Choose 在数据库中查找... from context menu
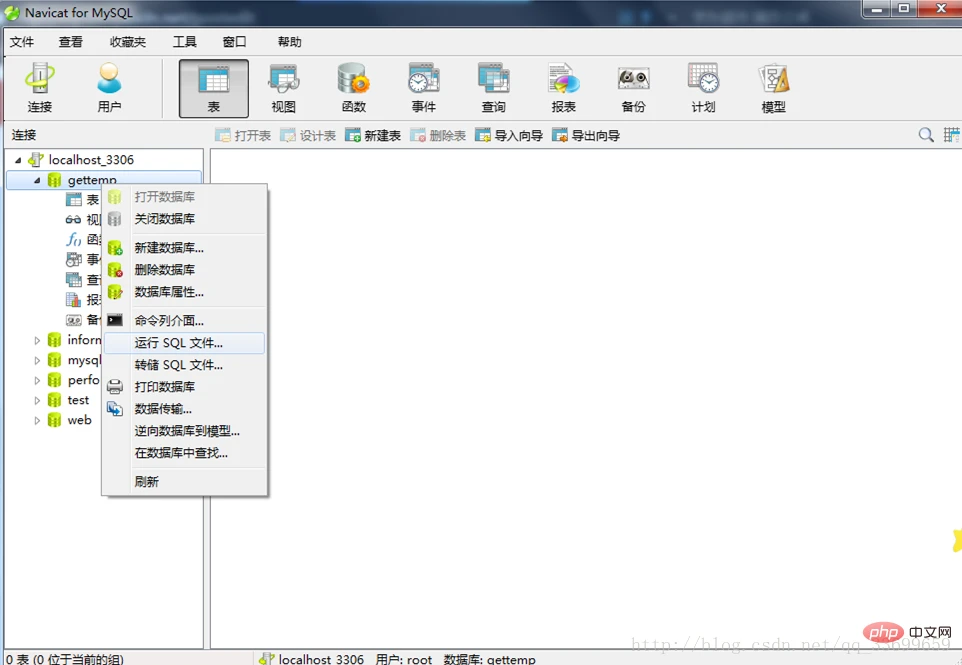This screenshot has height=665, width=962. coord(184,453)
